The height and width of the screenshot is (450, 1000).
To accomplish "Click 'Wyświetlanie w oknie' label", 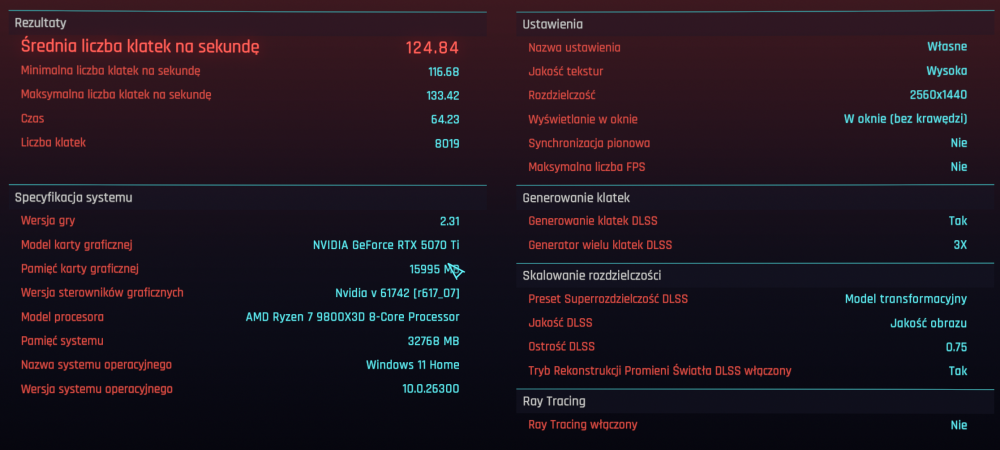I will pyautogui.click(x=583, y=119).
